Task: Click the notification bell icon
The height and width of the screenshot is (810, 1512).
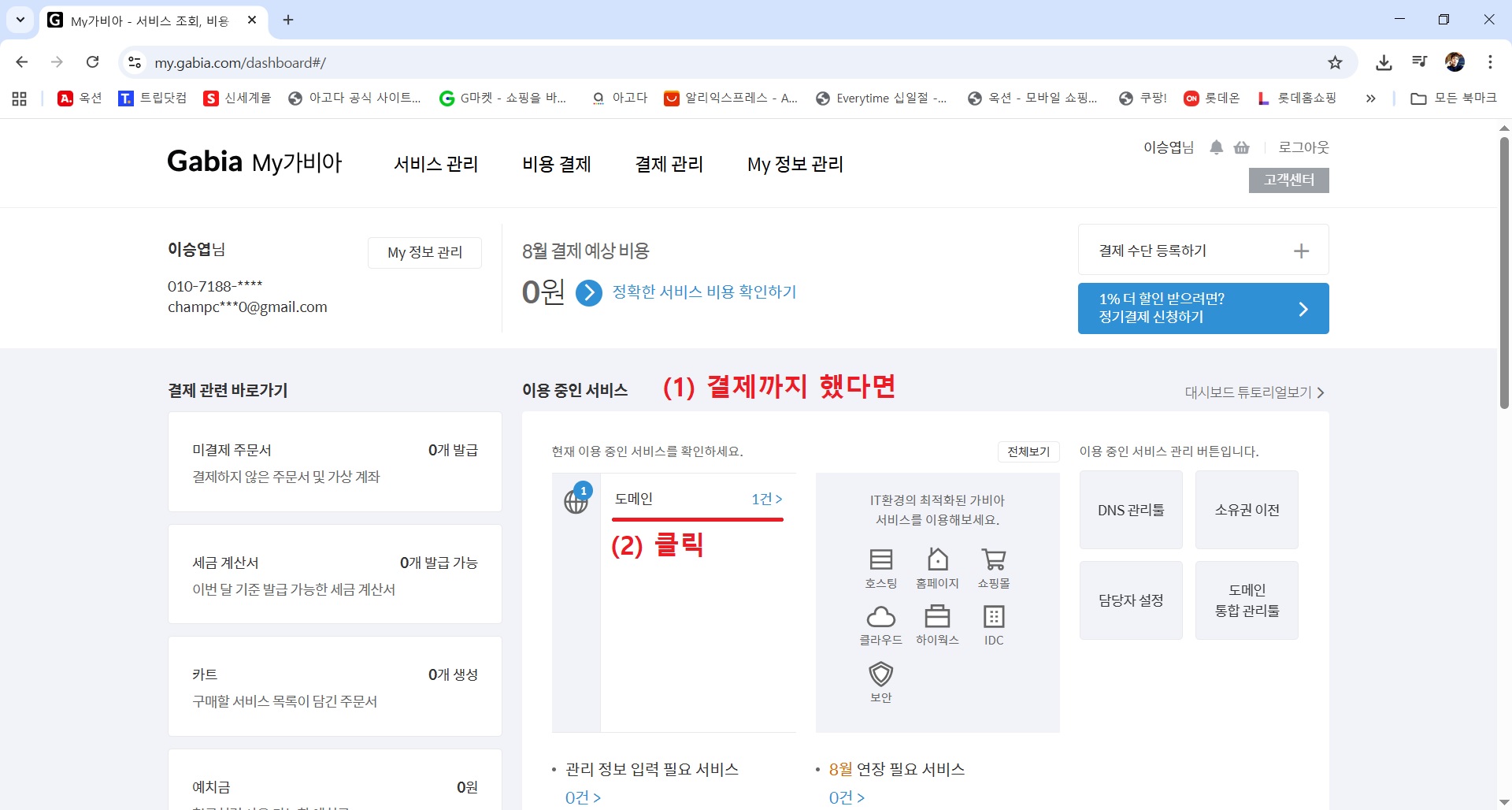Action: coord(1216,147)
